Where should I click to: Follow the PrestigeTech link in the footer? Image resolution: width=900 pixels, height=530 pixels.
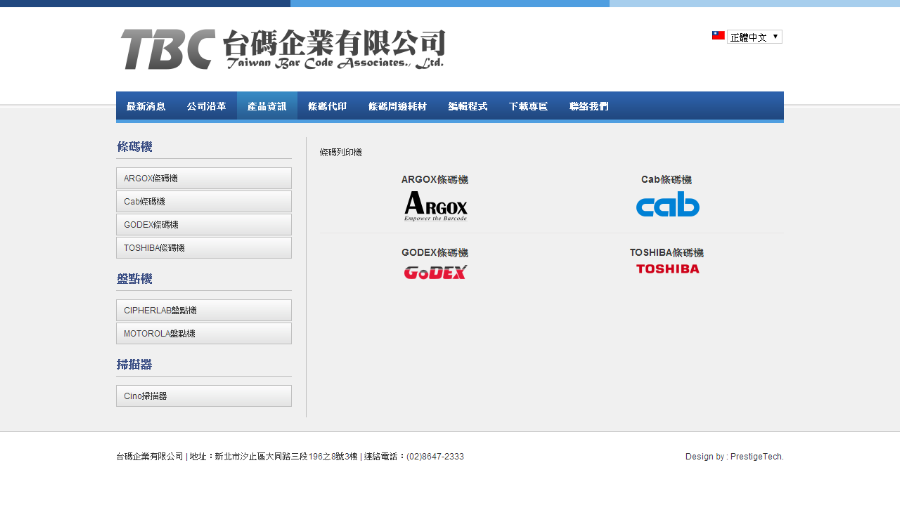click(x=755, y=457)
